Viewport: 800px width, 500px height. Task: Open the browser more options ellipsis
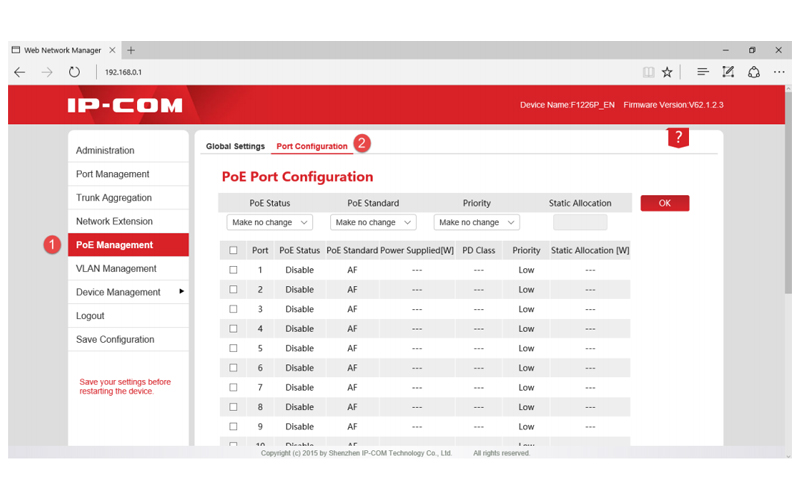pyautogui.click(x=779, y=72)
